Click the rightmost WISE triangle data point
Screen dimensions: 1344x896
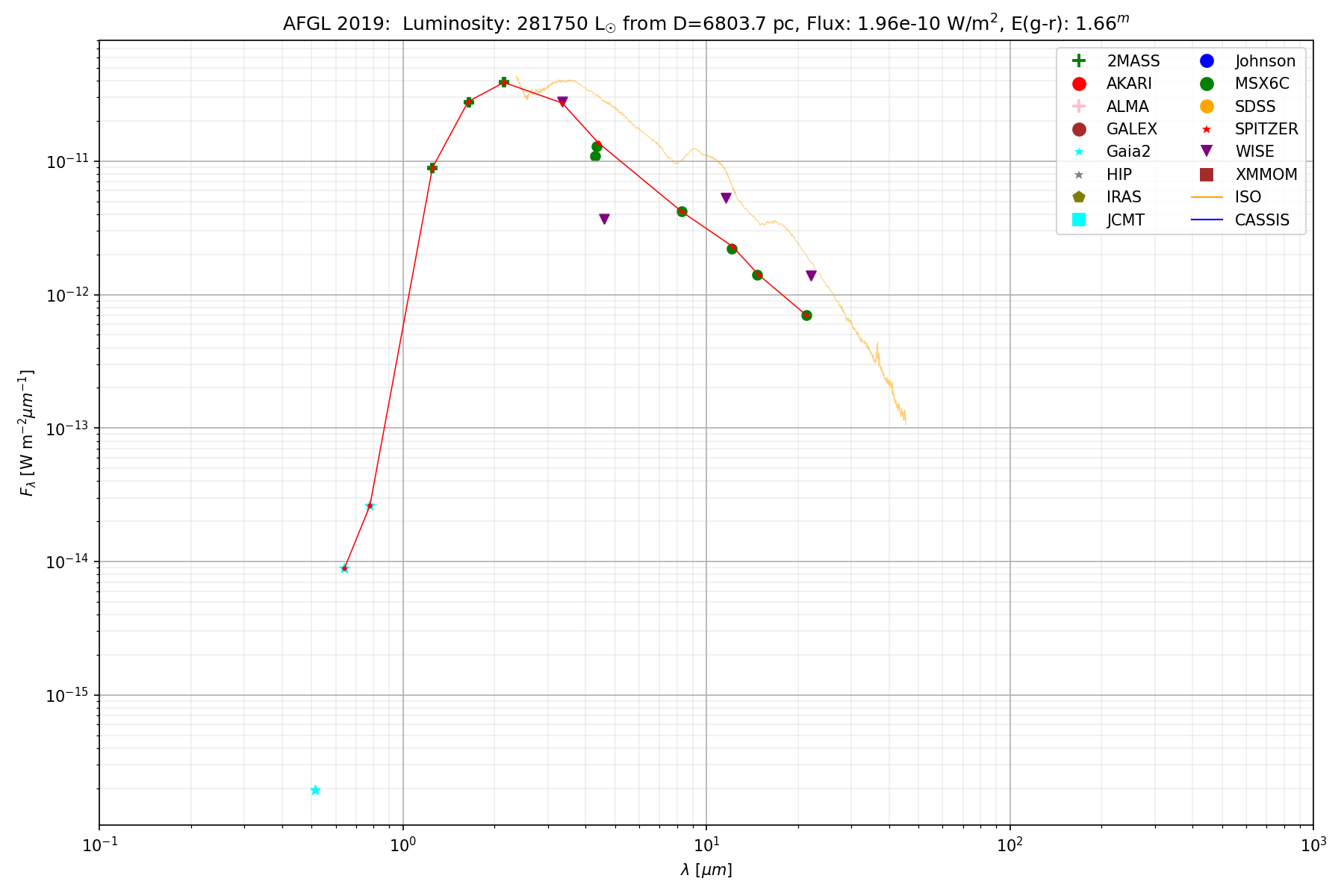pos(811,276)
